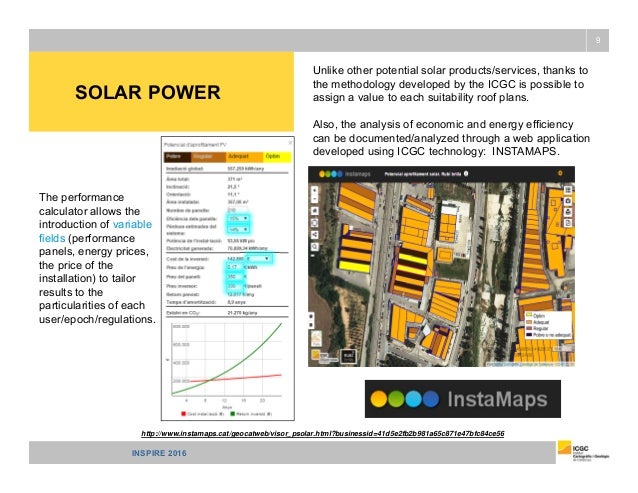Zoom out on the InstaMaps map

tap(315, 199)
